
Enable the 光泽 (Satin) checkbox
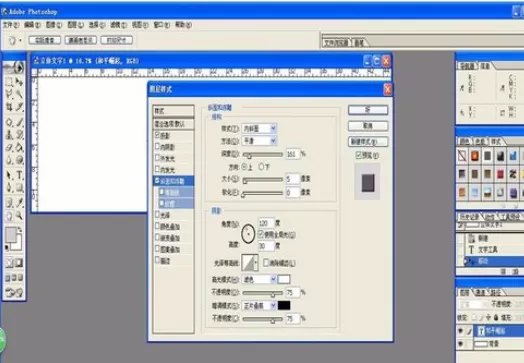pyautogui.click(x=157, y=214)
